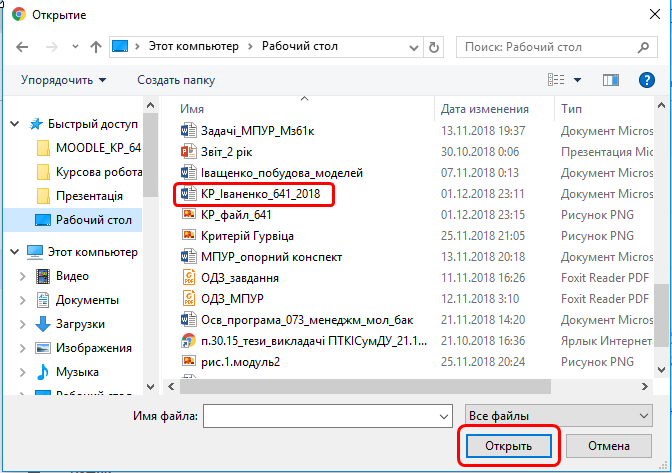The height and width of the screenshot is (473, 672).
Task: Sort by the Дата изменения column header
Action: pos(485,109)
